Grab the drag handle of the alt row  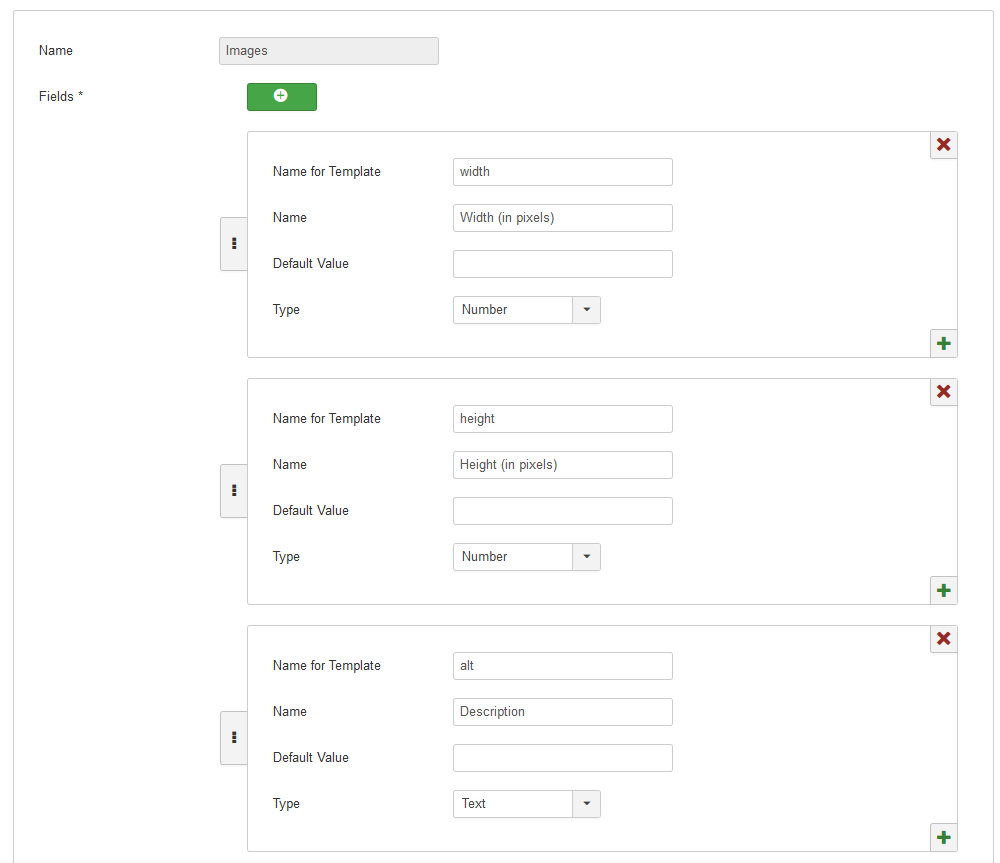[x=234, y=737]
